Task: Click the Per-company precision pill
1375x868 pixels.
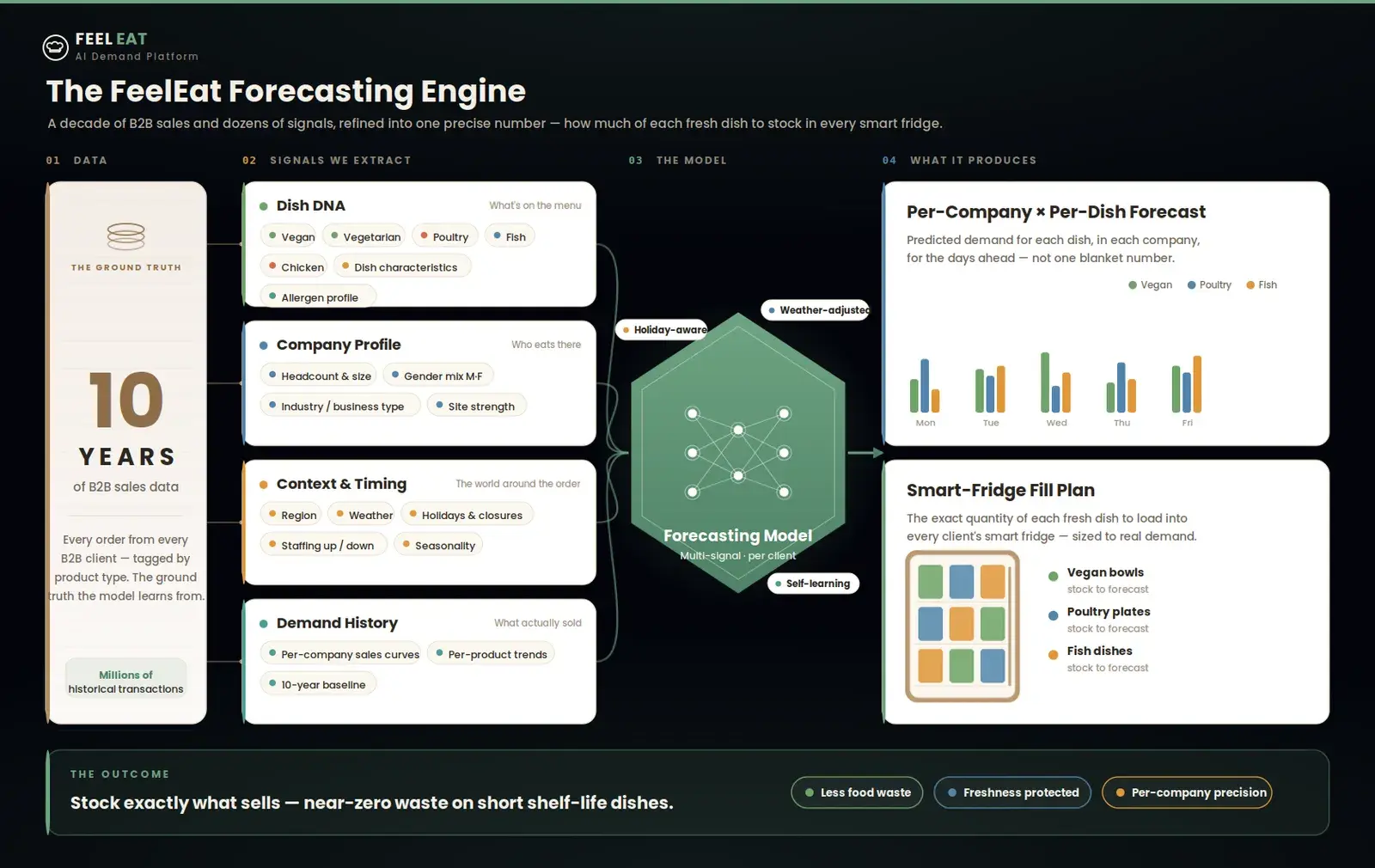Action: [1187, 792]
